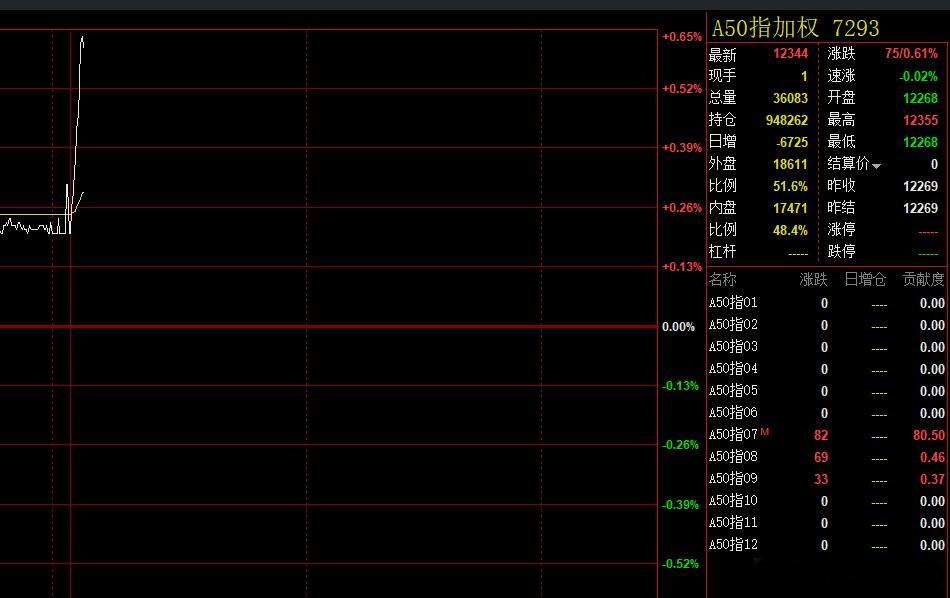Click the 82 change value for A50指07
The image size is (950, 598).
pyautogui.click(x=821, y=435)
